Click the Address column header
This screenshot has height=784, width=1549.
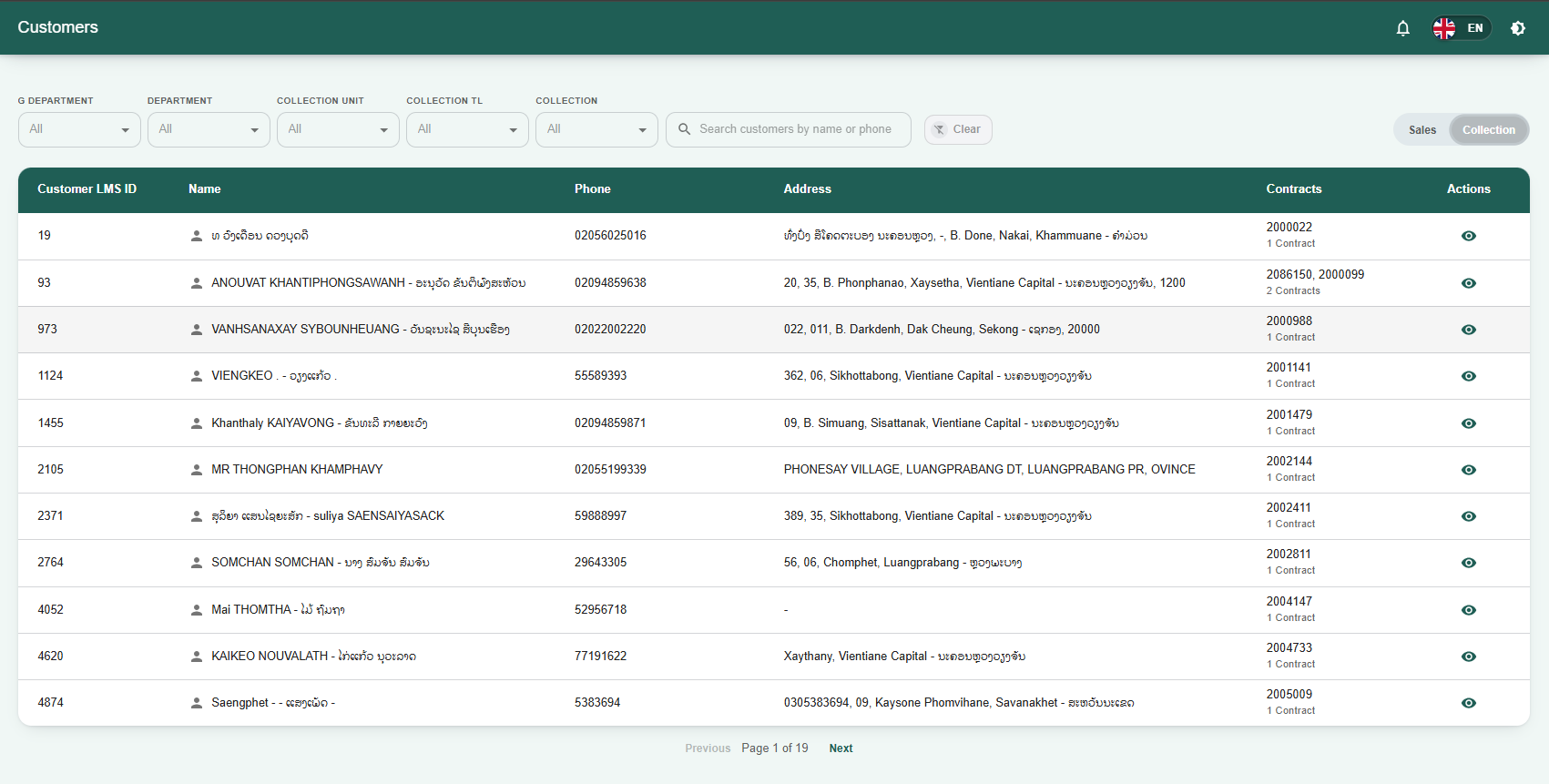tap(808, 189)
